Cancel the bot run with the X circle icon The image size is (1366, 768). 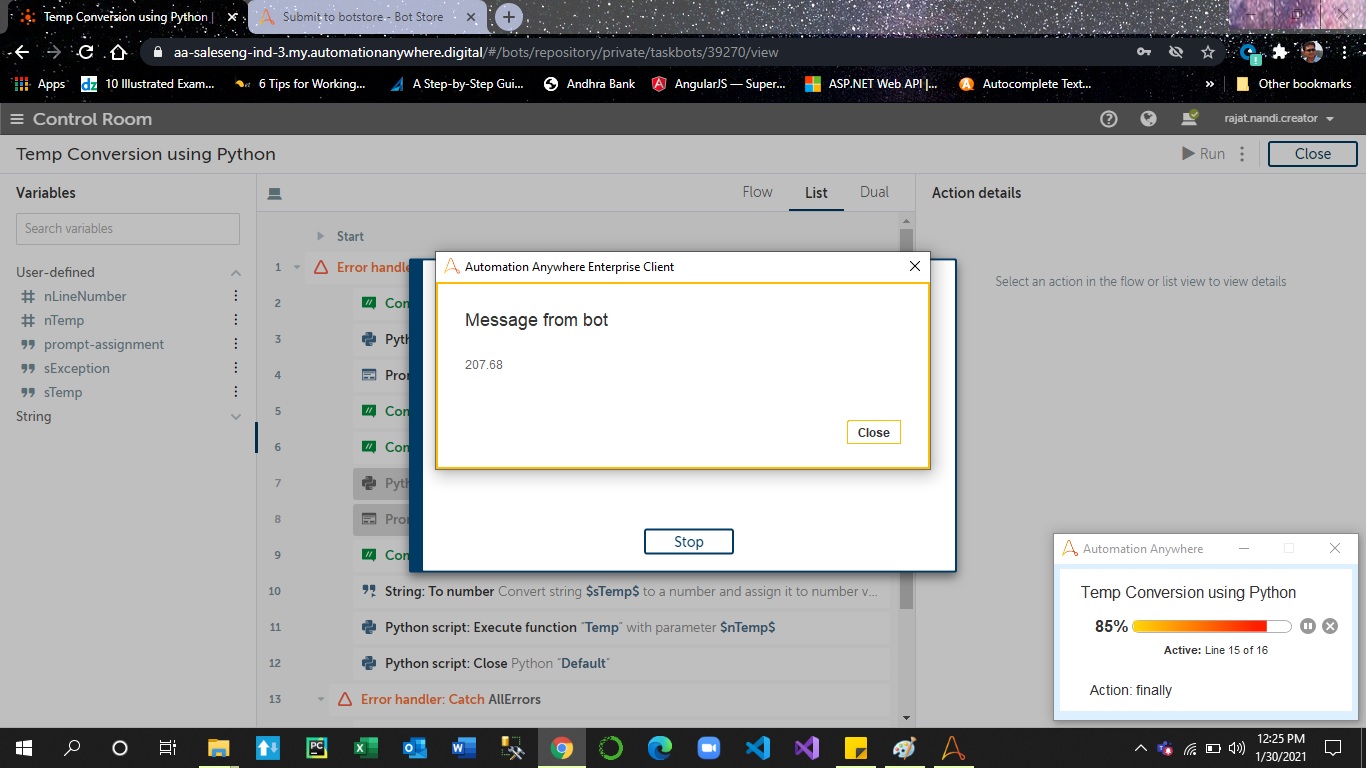[1330, 626]
